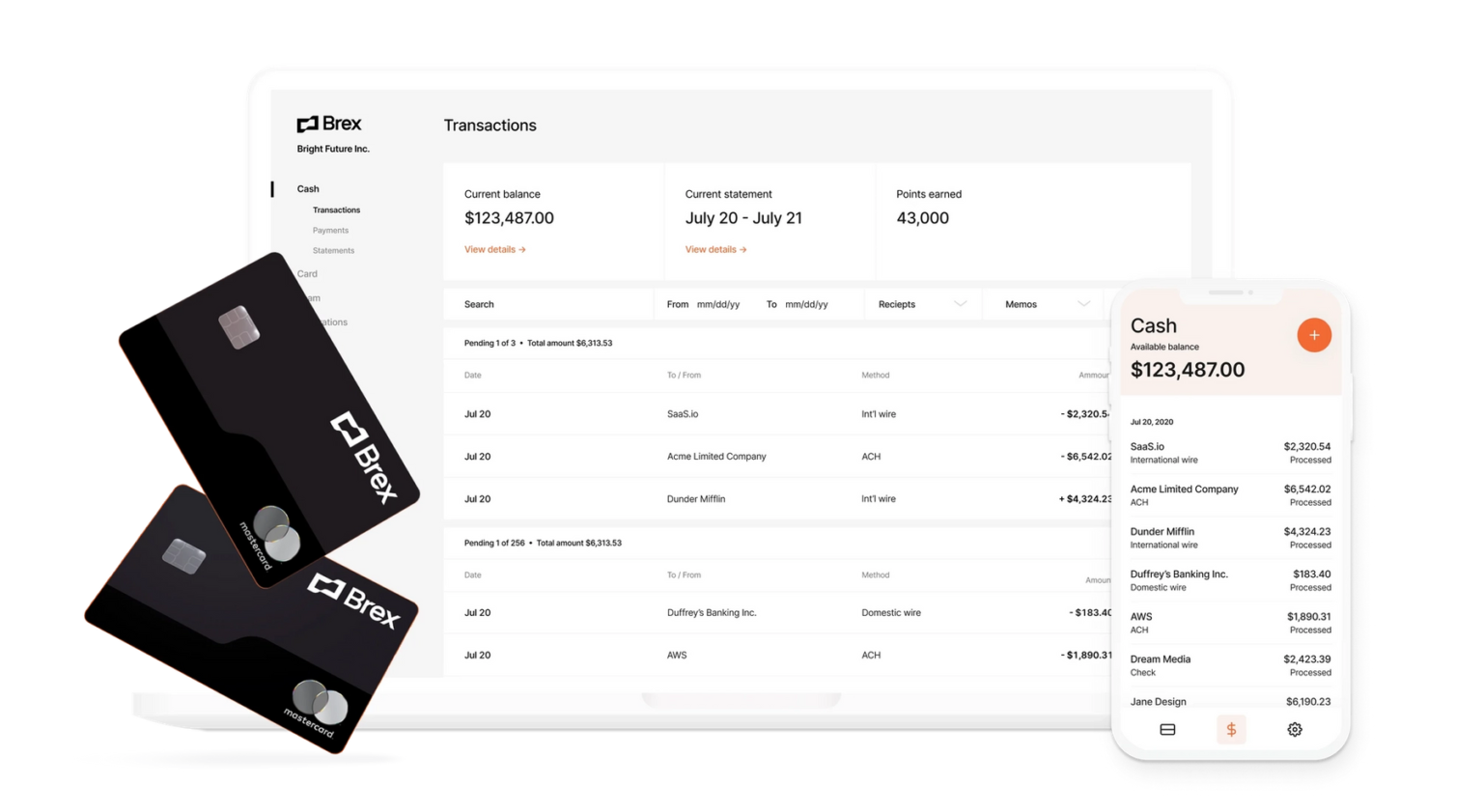Open the Receipts filter dropdown

tap(922, 304)
